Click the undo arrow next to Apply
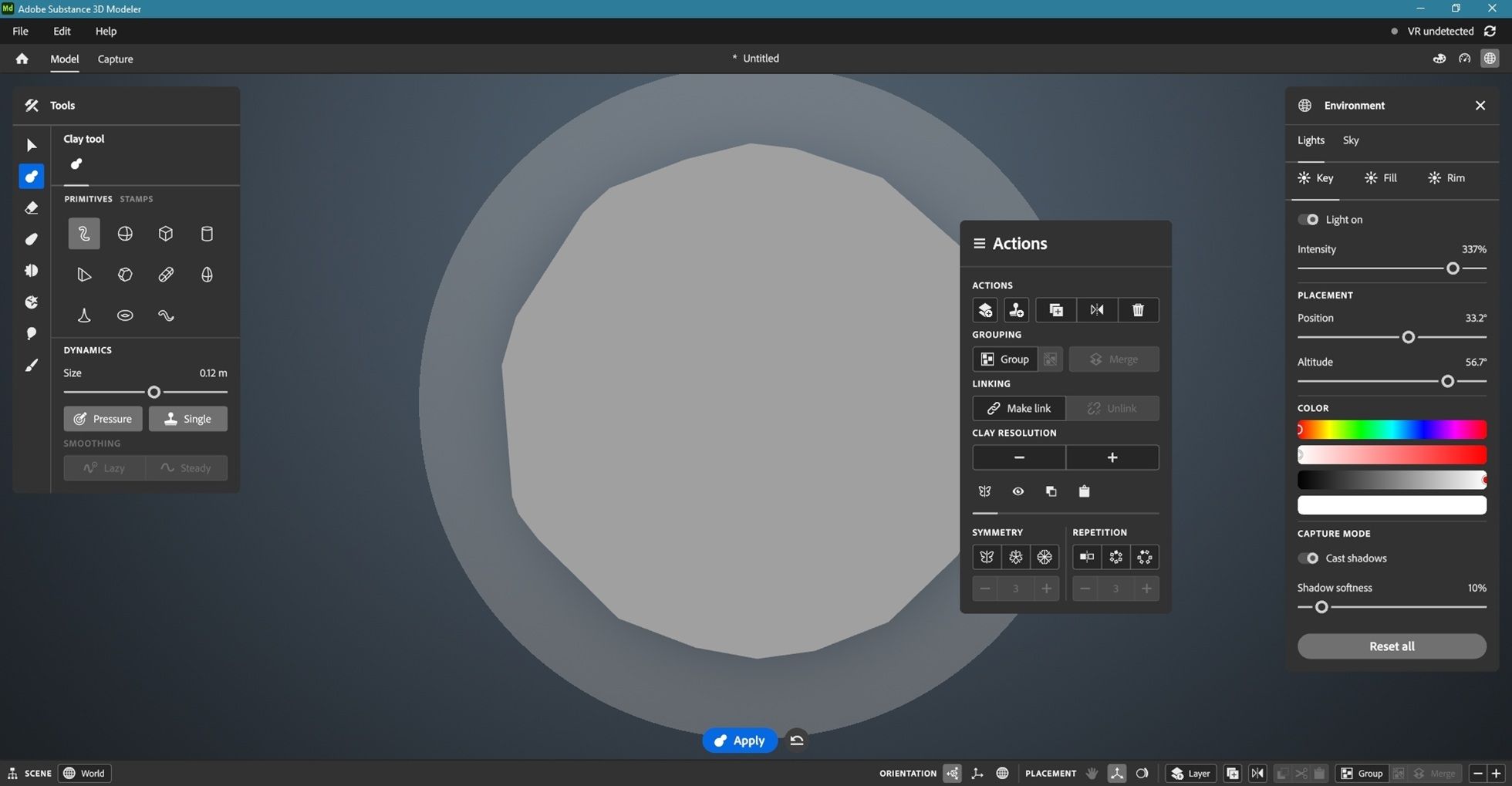Viewport: 1512px width, 786px height. tap(797, 740)
